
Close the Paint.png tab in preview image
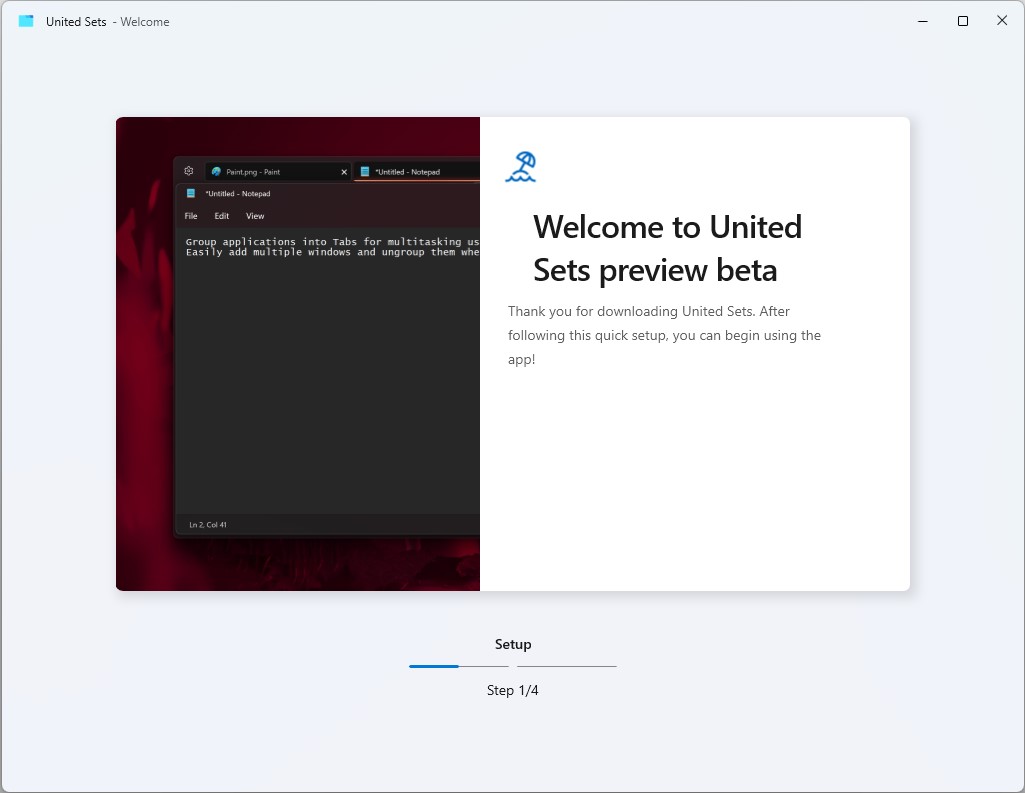tap(344, 172)
